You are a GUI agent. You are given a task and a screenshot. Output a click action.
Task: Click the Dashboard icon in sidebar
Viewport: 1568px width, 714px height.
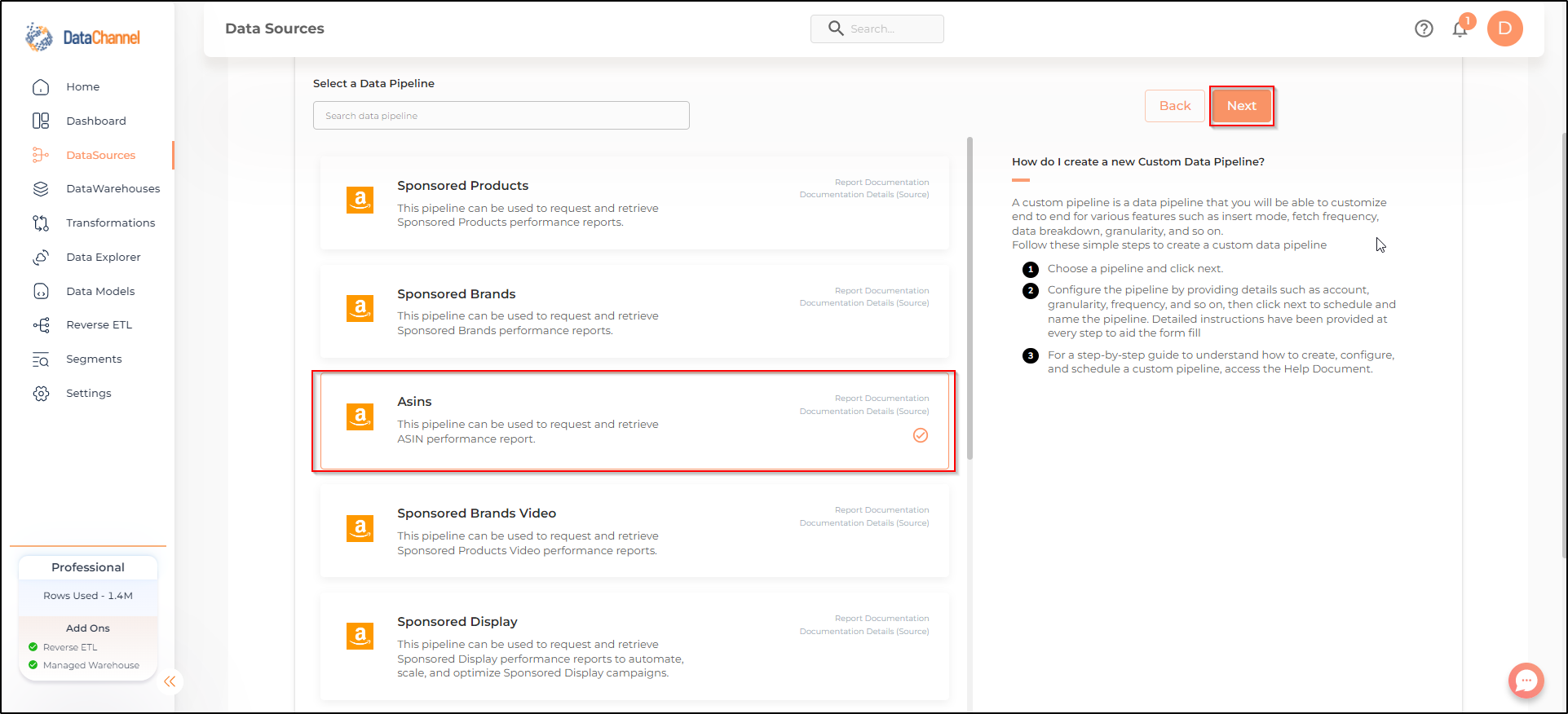coord(41,121)
